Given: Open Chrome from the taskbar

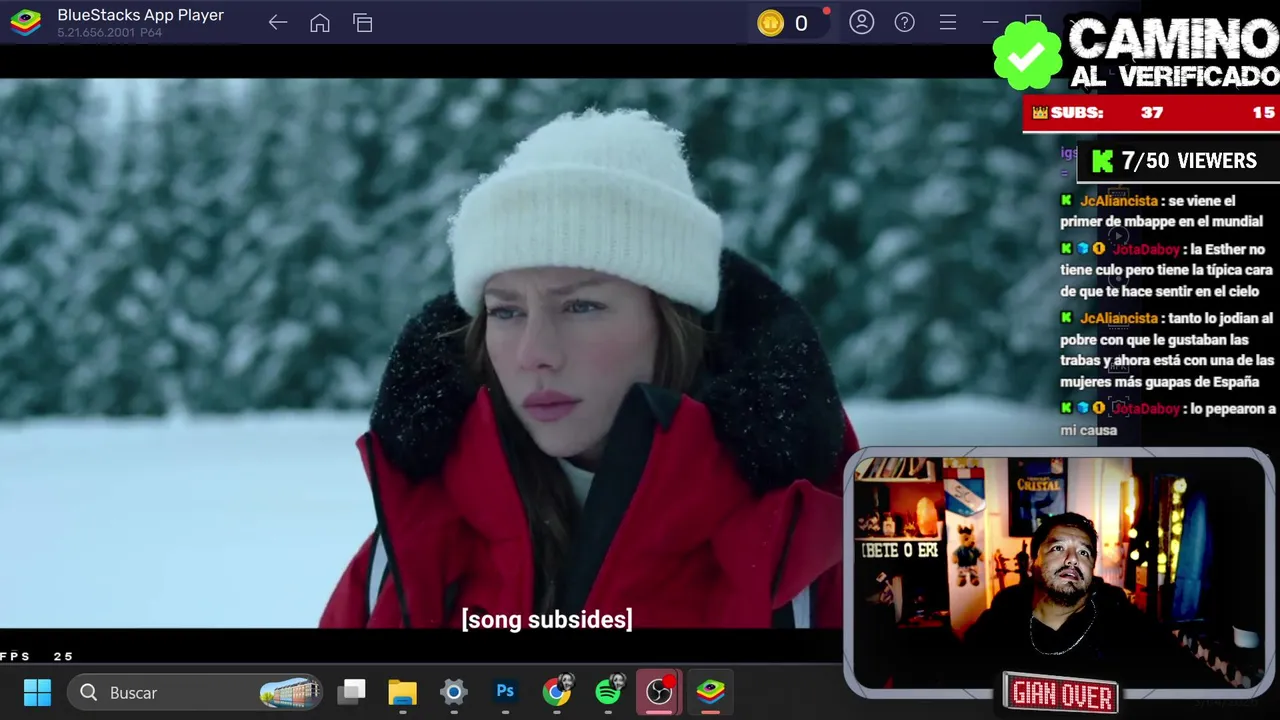Looking at the screenshot, I should coord(557,691).
